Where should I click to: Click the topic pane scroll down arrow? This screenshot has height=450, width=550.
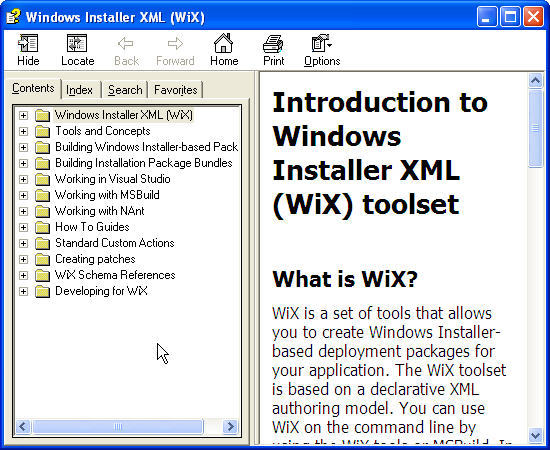click(x=535, y=435)
